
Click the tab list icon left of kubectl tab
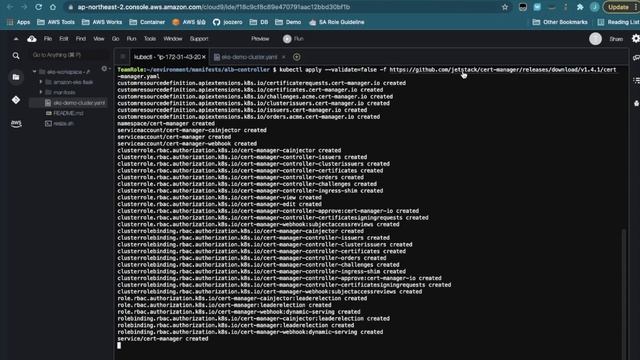[x=123, y=57]
